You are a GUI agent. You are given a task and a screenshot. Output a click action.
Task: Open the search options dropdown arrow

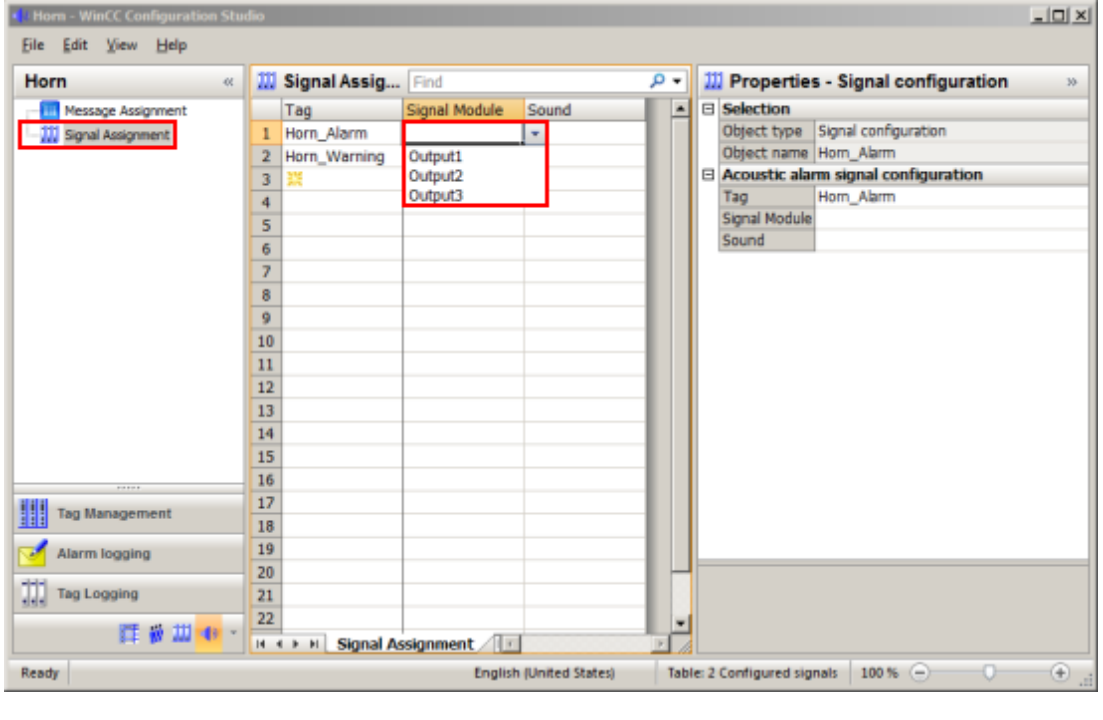(677, 82)
